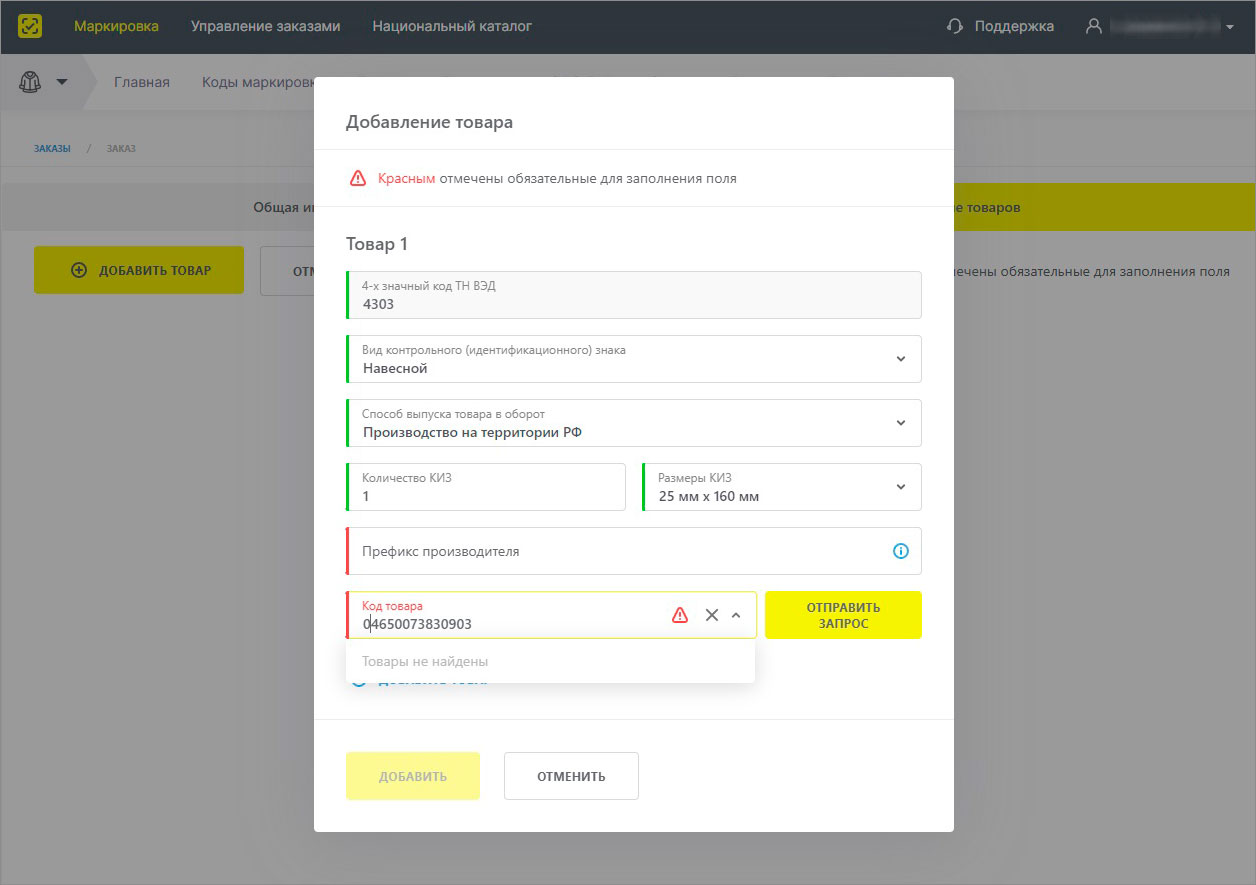Screen dimensions: 1256x885
Task: Click the 4-х значный код ТН ВЭД field
Action: [x=634, y=295]
